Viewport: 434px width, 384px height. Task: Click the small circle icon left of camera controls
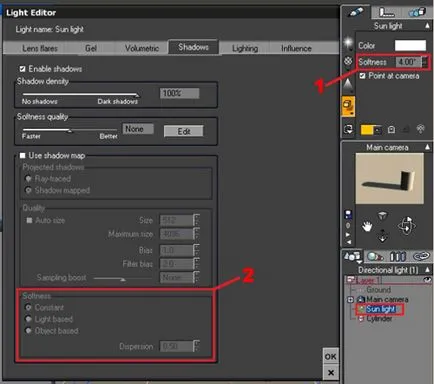(348, 226)
